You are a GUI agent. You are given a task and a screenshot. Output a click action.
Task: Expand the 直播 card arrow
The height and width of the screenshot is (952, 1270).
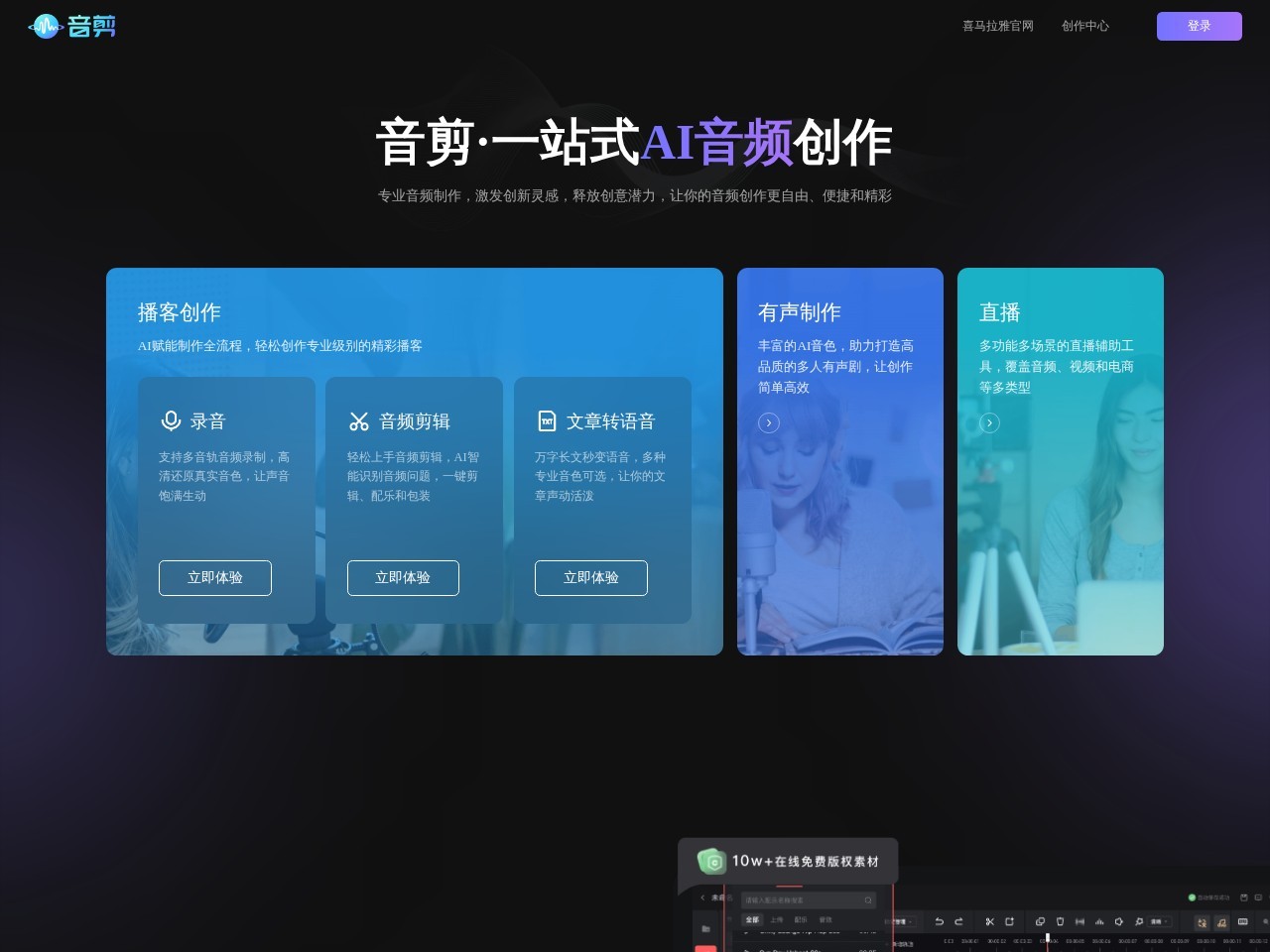point(989,422)
